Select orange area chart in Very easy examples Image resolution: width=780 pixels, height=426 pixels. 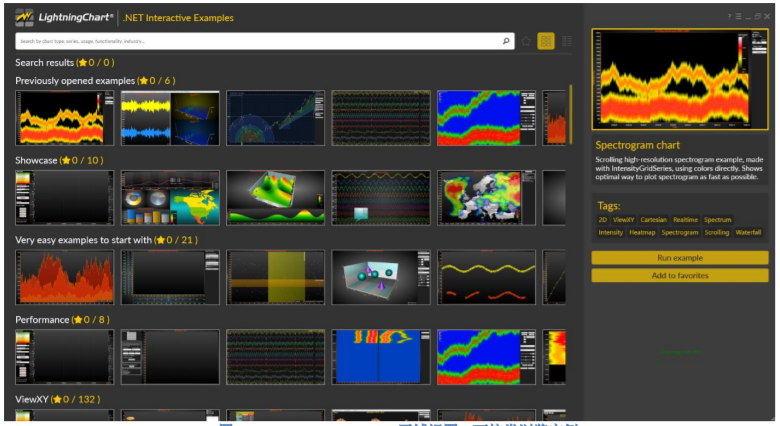65,277
